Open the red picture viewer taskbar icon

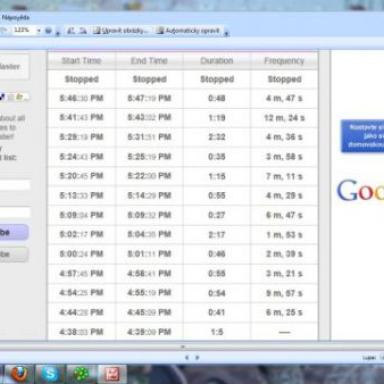[112, 374]
